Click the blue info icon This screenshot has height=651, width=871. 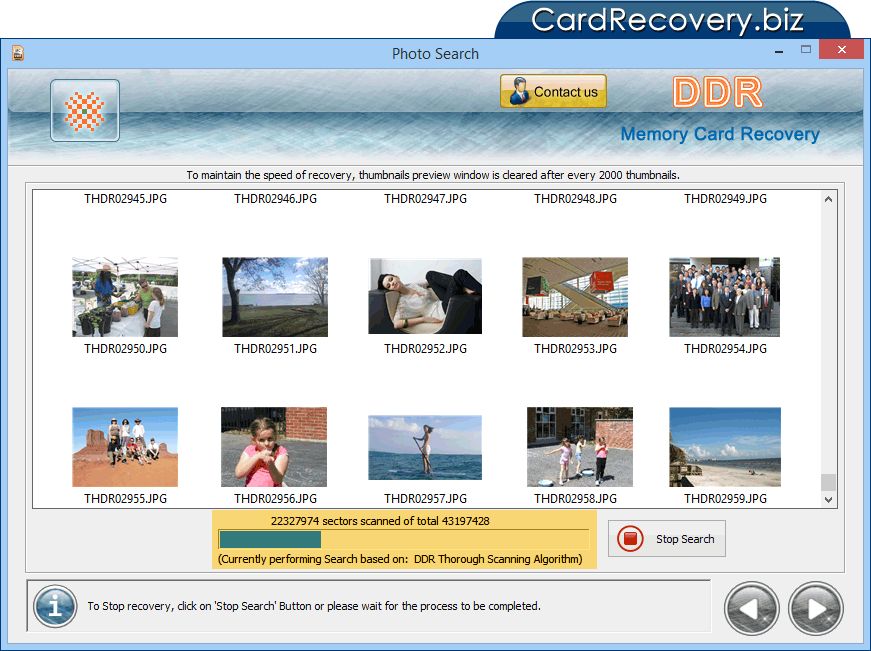[x=55, y=606]
